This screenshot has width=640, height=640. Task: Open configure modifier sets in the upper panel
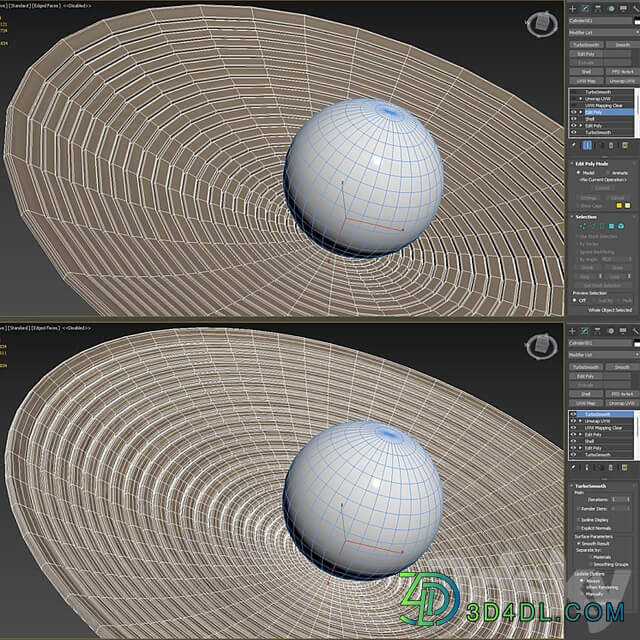[624, 145]
